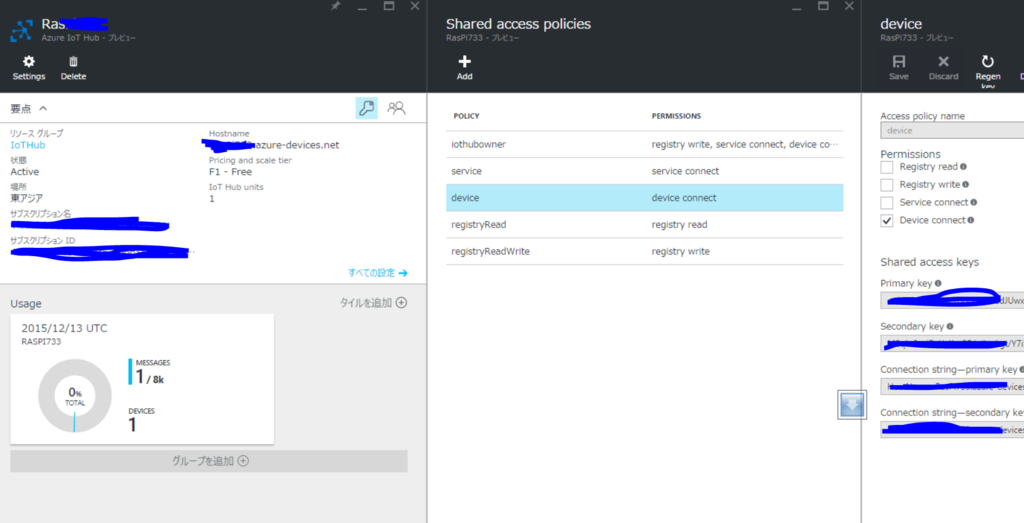Click the Connection string primary key field
The image size is (1024, 523).
[952, 387]
